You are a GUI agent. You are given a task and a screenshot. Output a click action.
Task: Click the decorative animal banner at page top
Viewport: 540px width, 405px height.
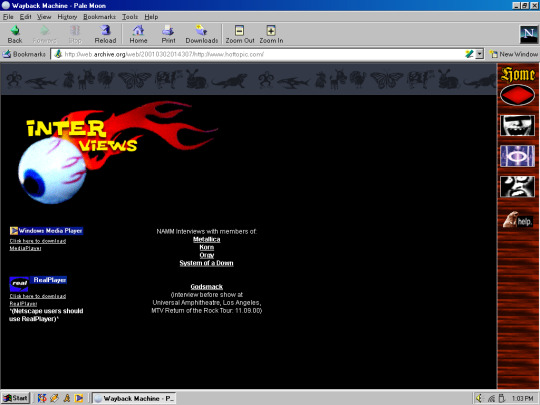tap(249, 80)
